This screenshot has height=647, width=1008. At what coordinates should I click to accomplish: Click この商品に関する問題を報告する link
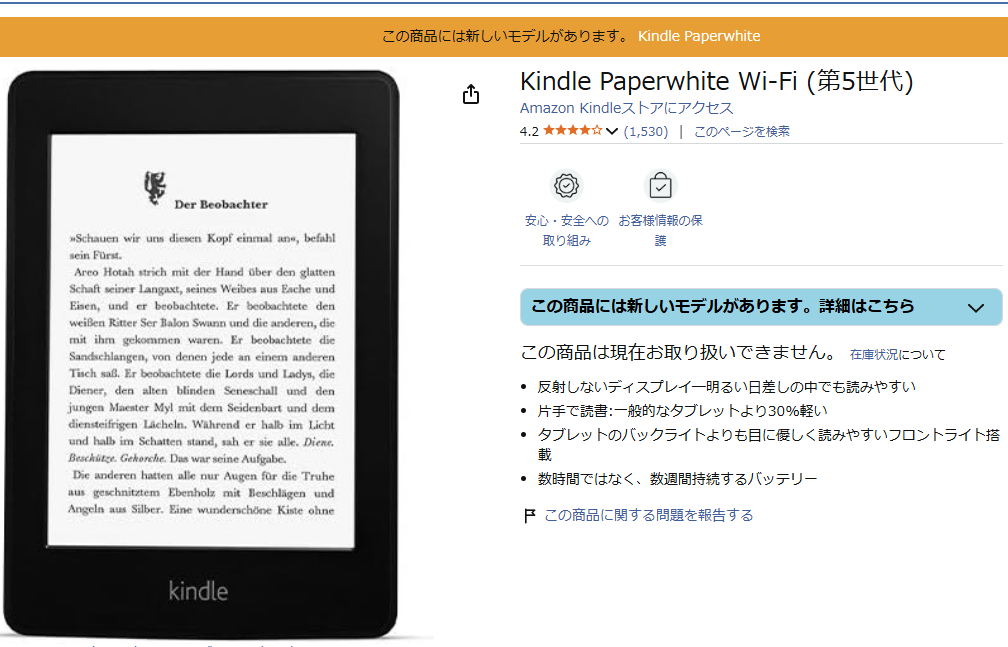point(649,515)
